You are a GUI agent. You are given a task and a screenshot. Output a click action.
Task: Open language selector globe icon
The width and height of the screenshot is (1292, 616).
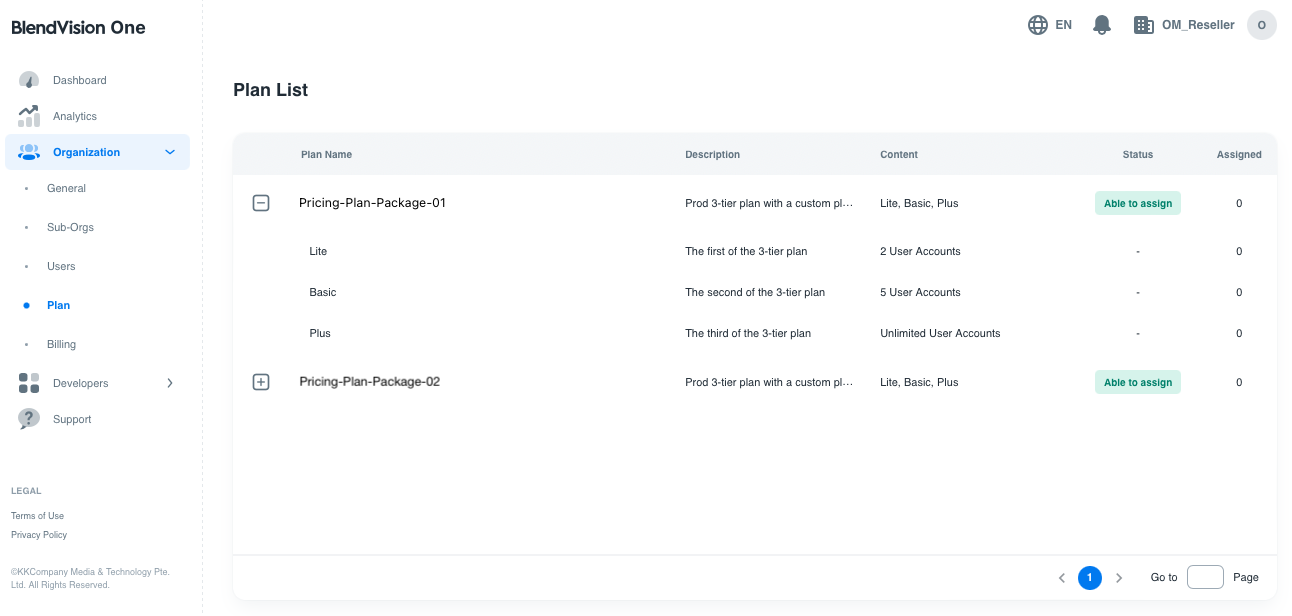pos(1038,25)
